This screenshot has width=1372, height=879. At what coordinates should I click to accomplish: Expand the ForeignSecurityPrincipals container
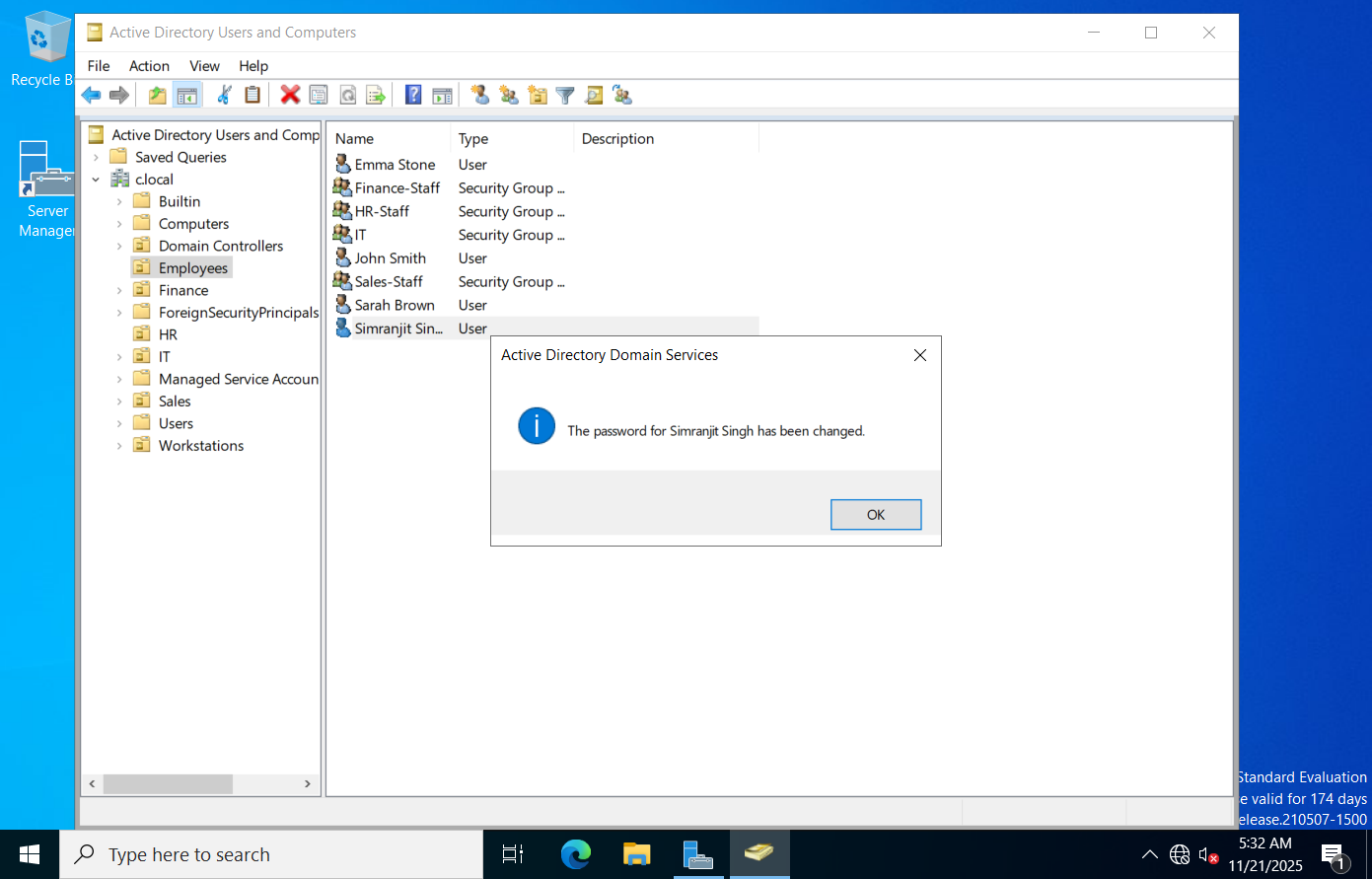pyautogui.click(x=119, y=313)
